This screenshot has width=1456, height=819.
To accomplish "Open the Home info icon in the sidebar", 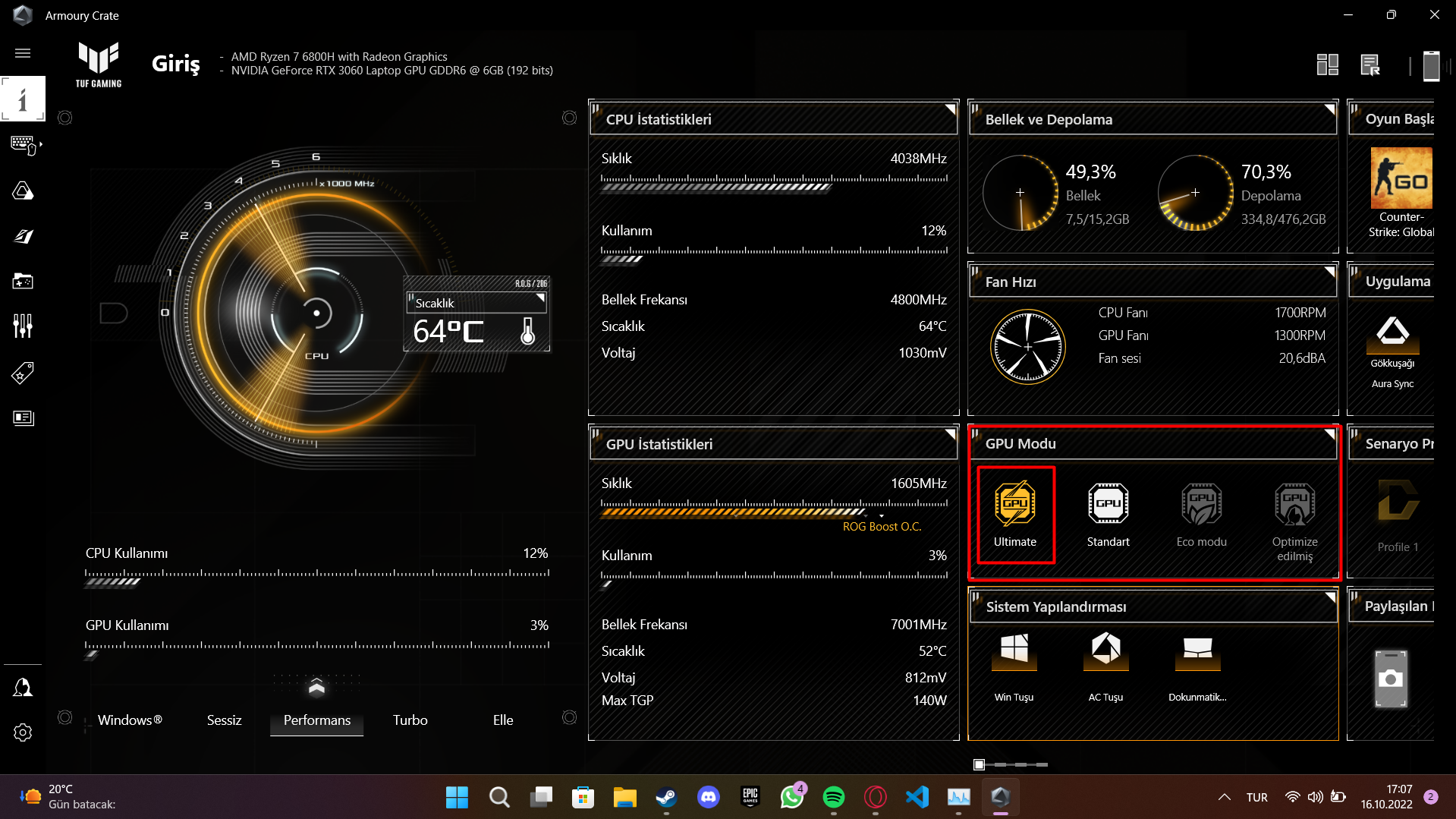I will [23, 99].
